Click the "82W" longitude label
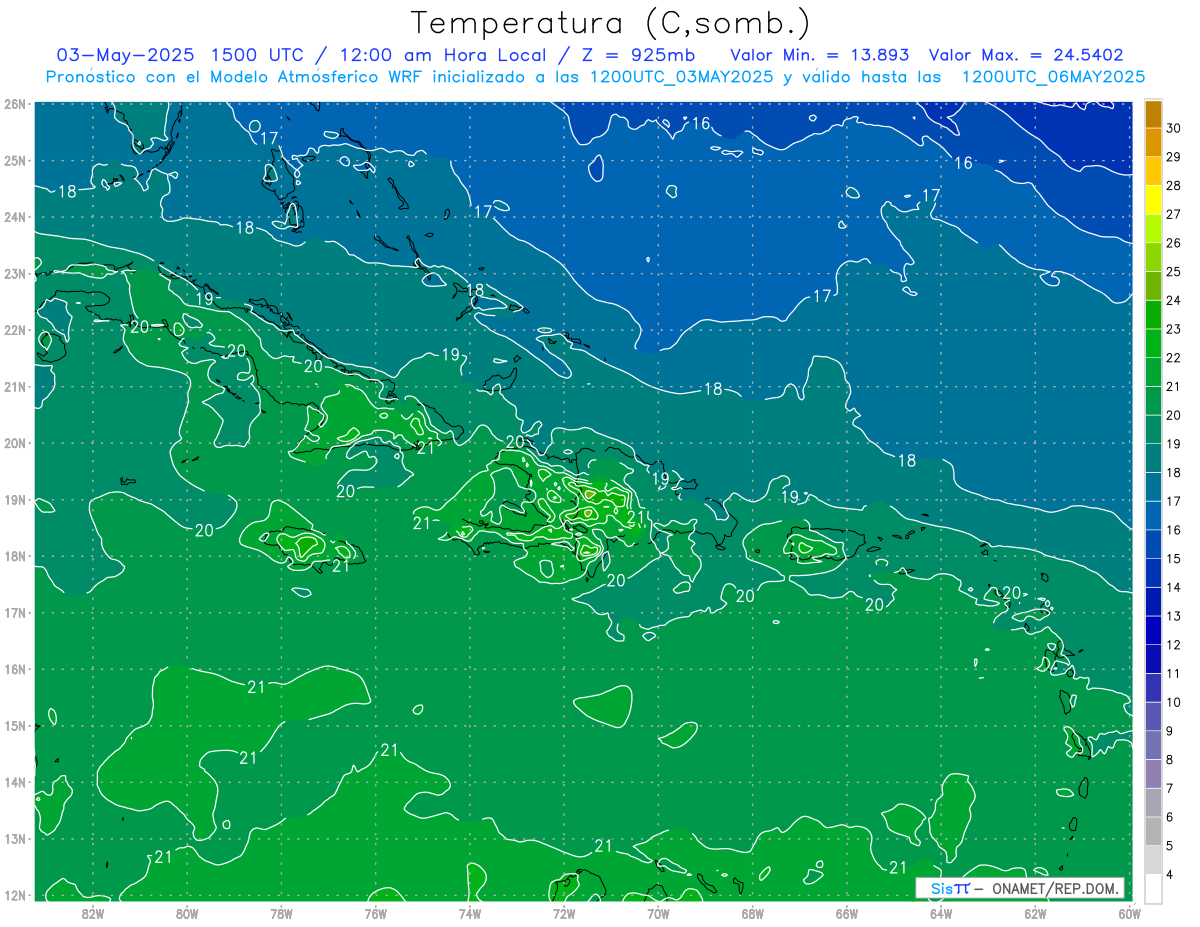This screenshot has width=1200, height=927. (93, 913)
